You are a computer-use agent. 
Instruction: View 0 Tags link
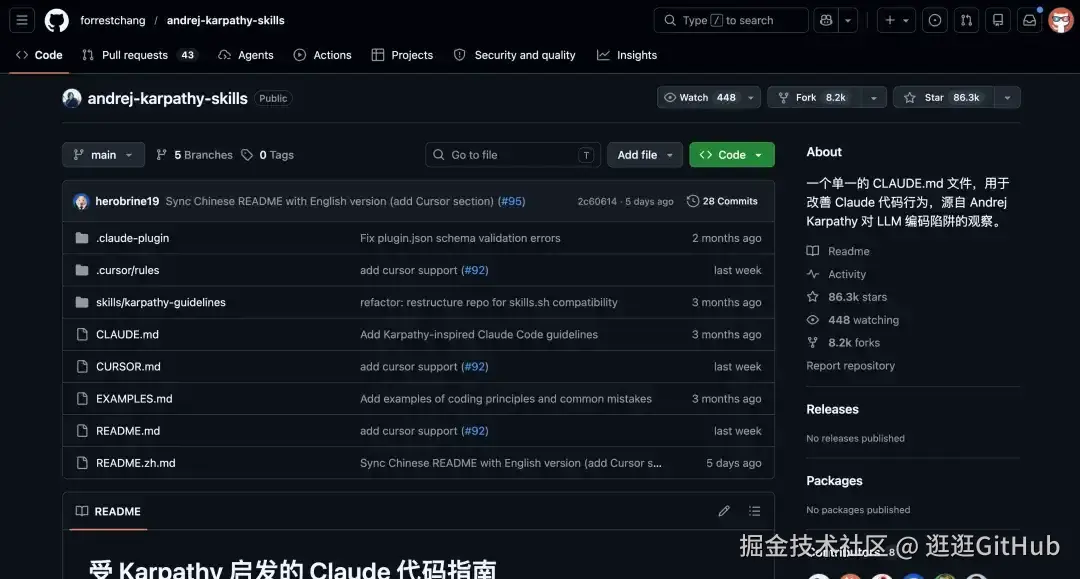(267, 155)
